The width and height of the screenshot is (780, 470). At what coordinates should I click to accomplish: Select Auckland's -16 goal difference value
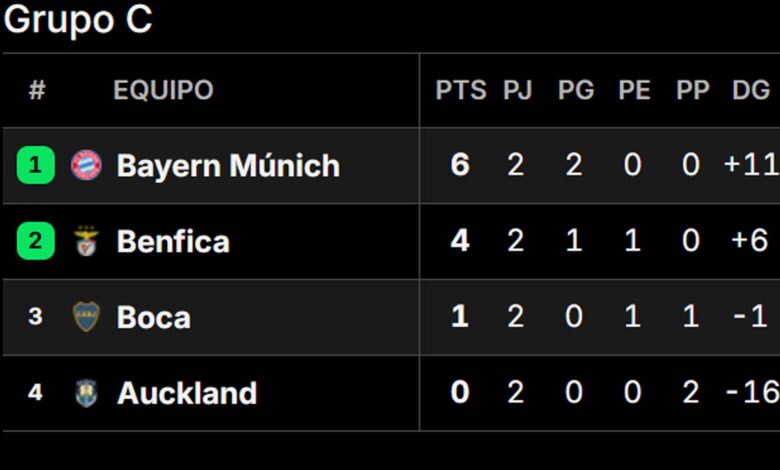[x=753, y=392]
